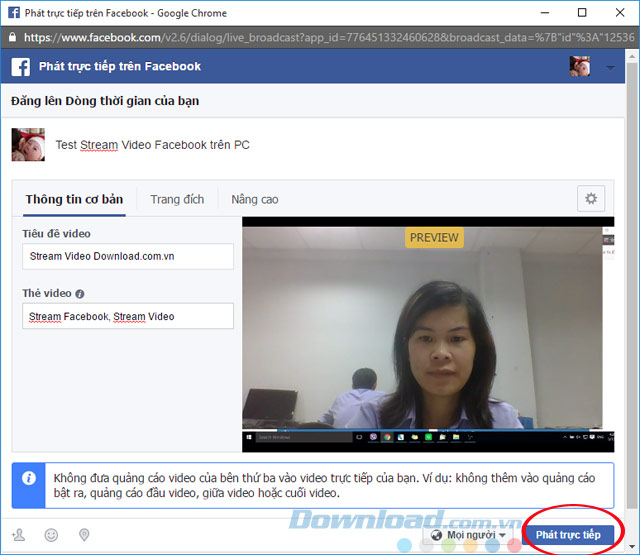Image resolution: width=640 pixels, height=555 pixels.
Task: Click the page's vertical scrollbar
Action: click(x=633, y=300)
